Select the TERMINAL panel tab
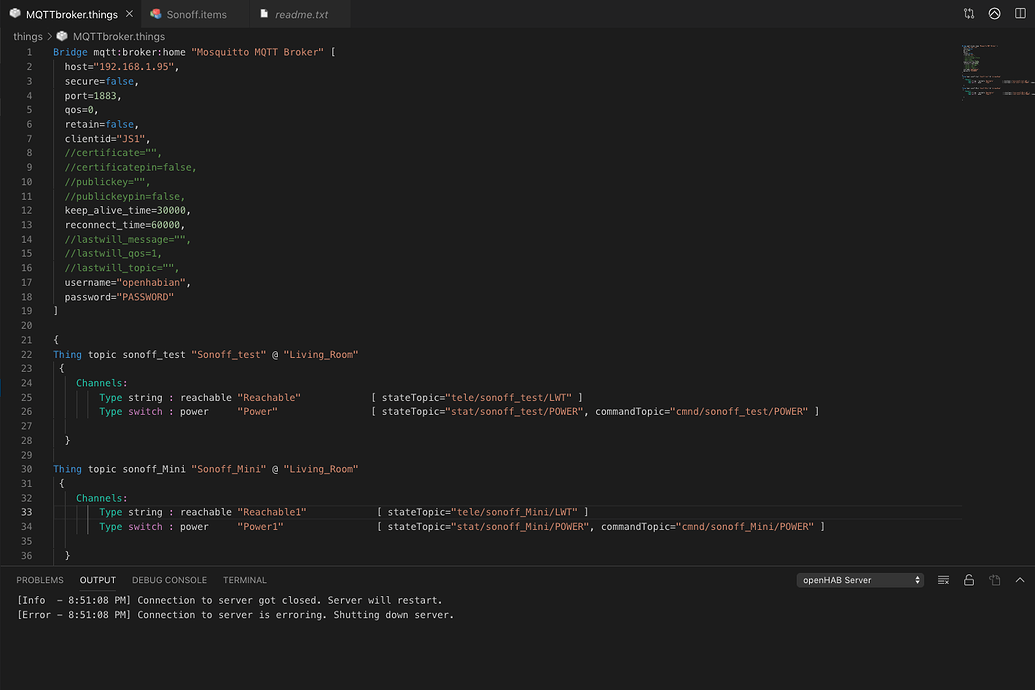Viewport: 1035px width, 690px height. (244, 579)
